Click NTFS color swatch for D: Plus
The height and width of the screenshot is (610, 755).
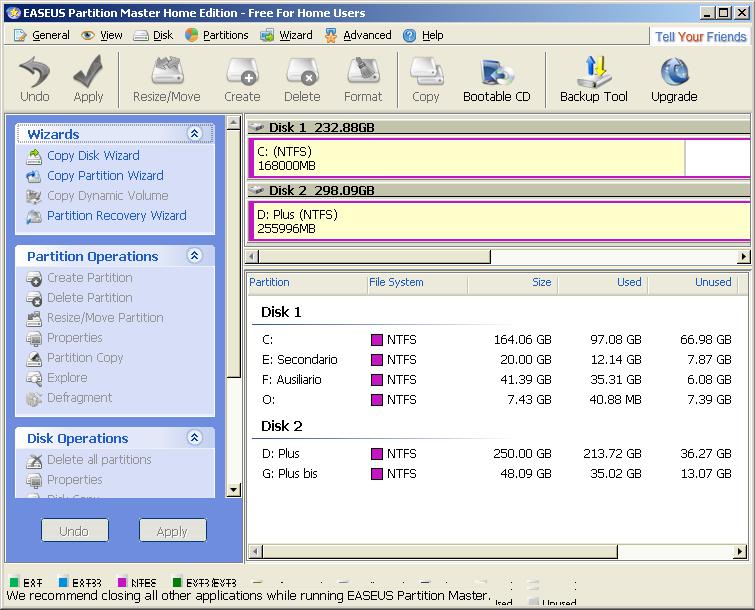tap(377, 454)
